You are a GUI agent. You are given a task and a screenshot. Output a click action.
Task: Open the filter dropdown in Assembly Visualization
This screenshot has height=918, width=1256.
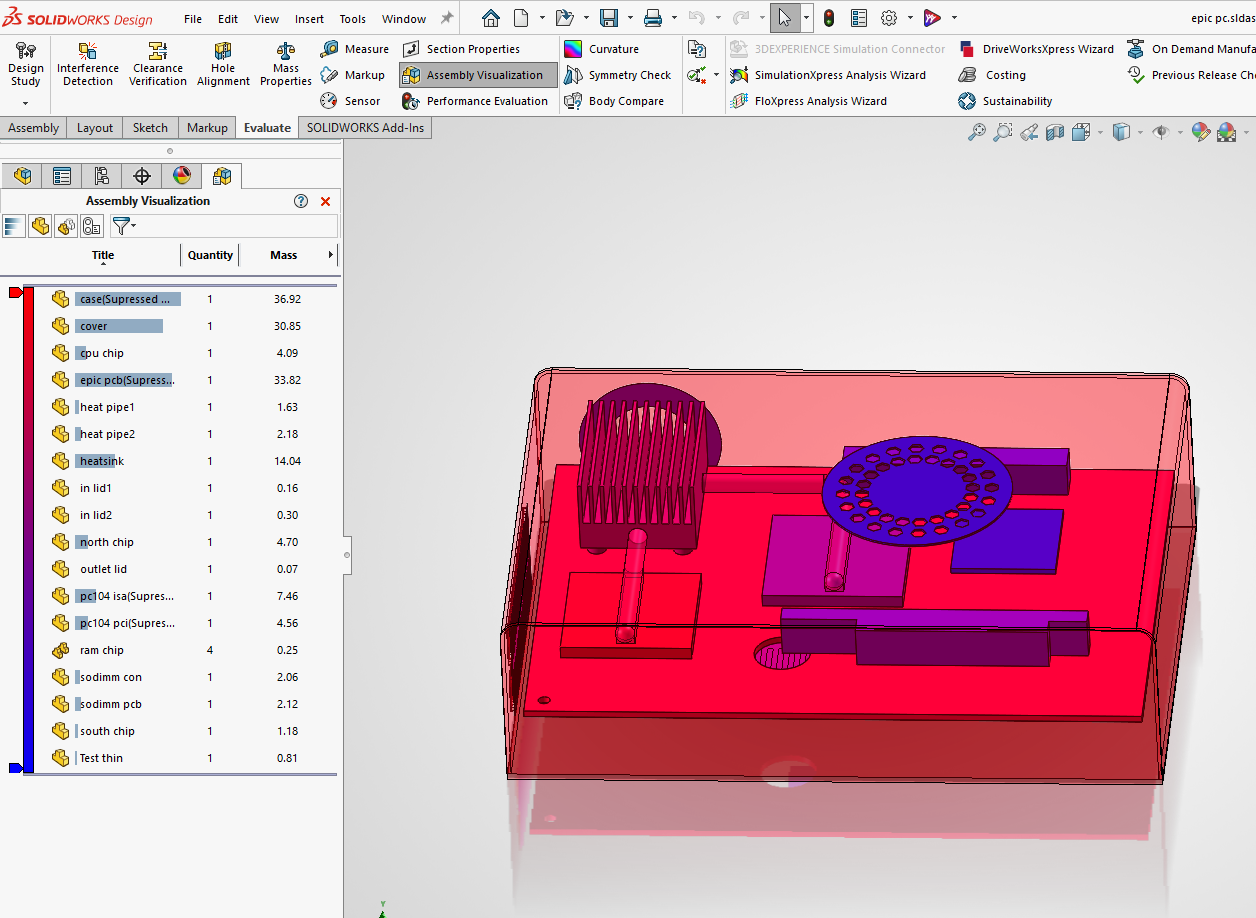[123, 226]
